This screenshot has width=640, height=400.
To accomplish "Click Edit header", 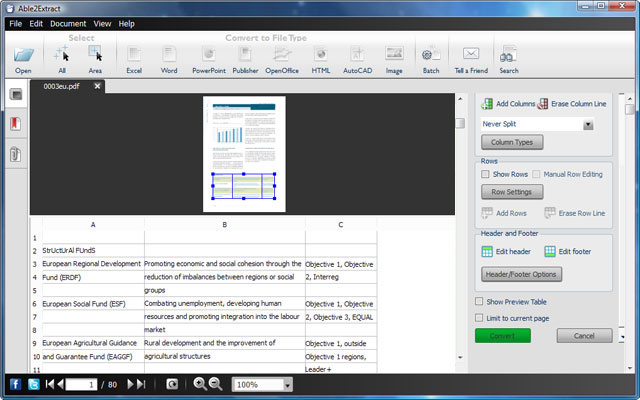I will tap(506, 251).
